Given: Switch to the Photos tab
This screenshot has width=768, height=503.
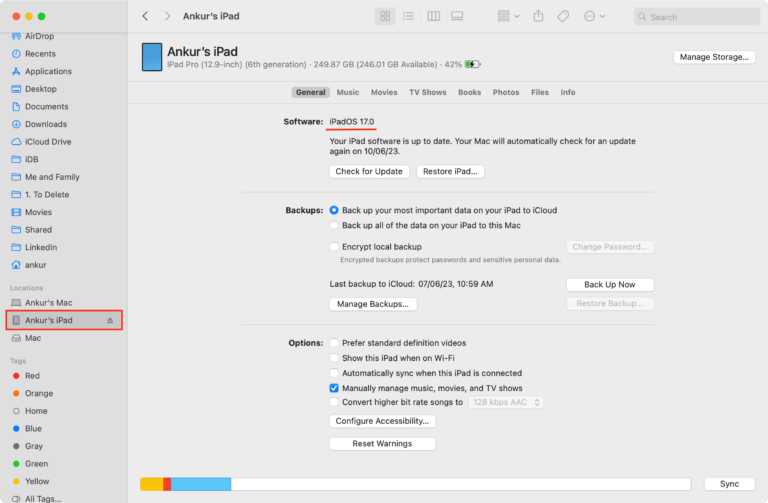Looking at the screenshot, I should tap(506, 93).
